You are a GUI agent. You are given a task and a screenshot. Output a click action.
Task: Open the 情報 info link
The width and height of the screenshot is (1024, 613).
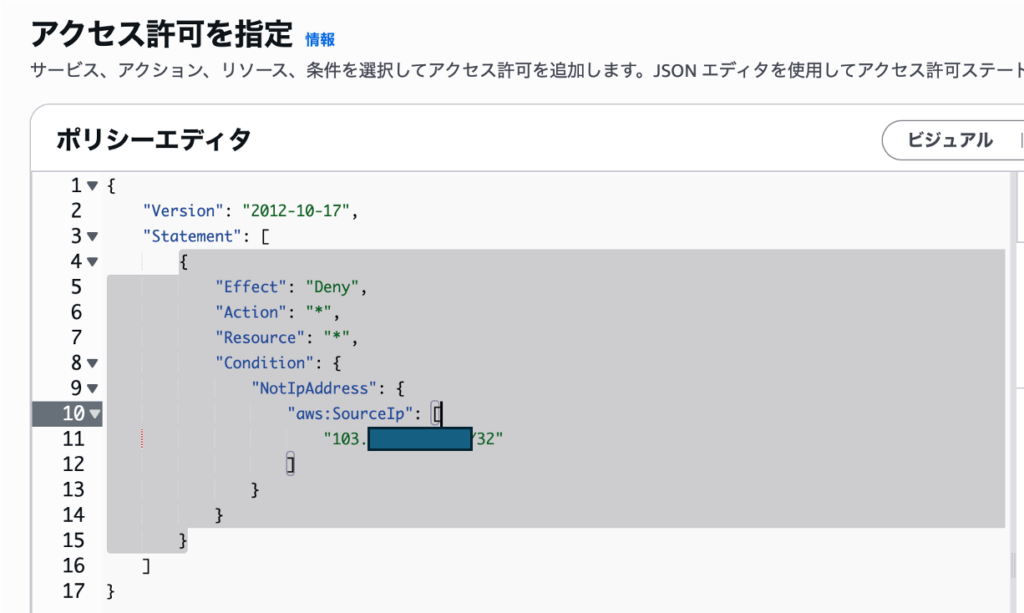tap(320, 39)
